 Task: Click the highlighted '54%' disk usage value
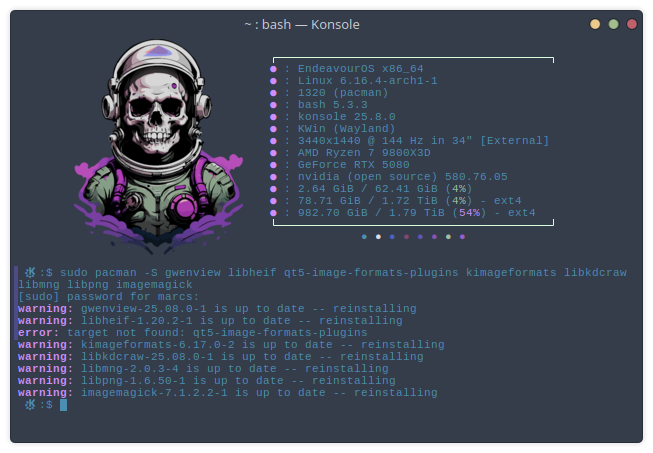[469, 213]
